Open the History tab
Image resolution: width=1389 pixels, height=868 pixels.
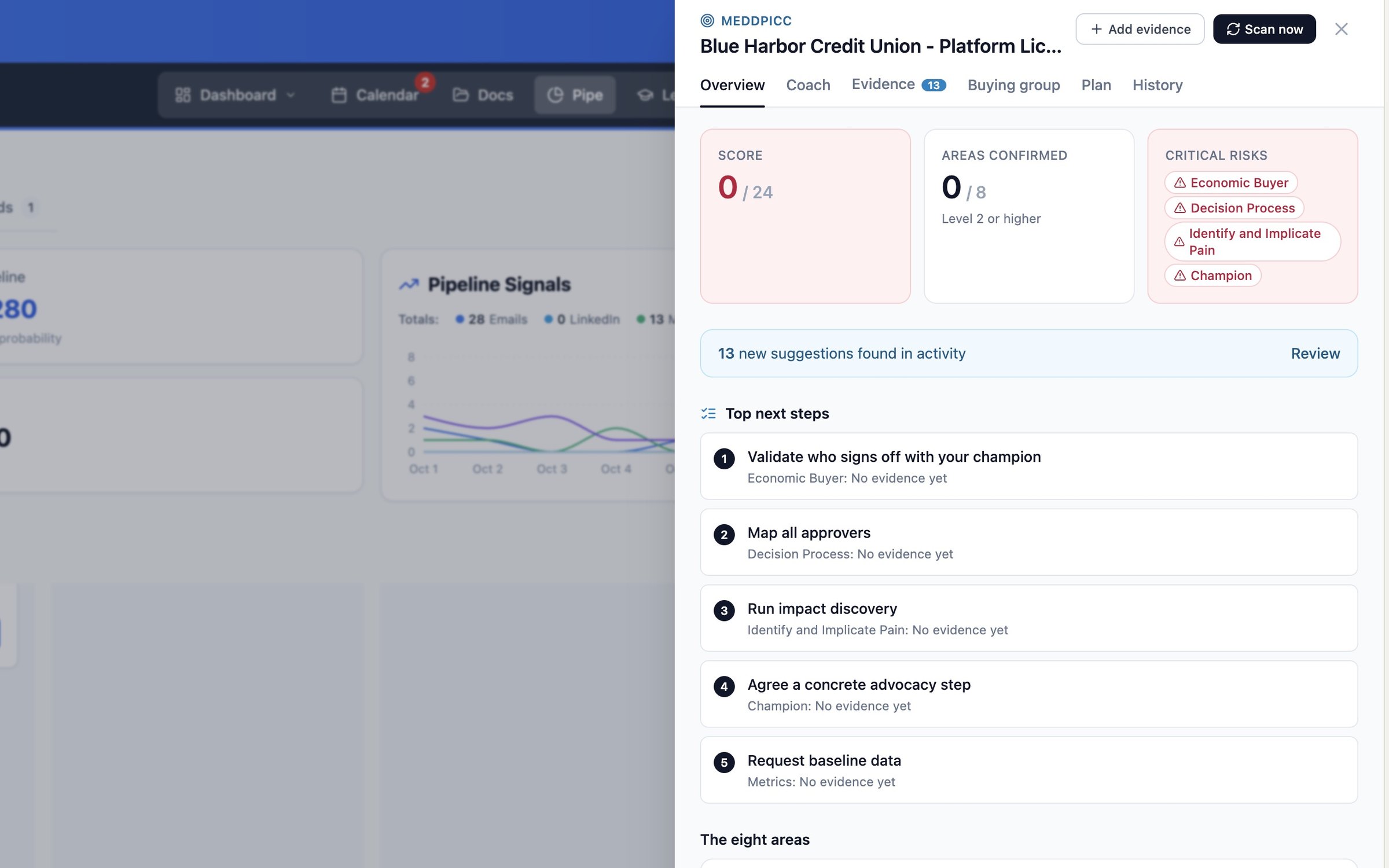(1157, 85)
